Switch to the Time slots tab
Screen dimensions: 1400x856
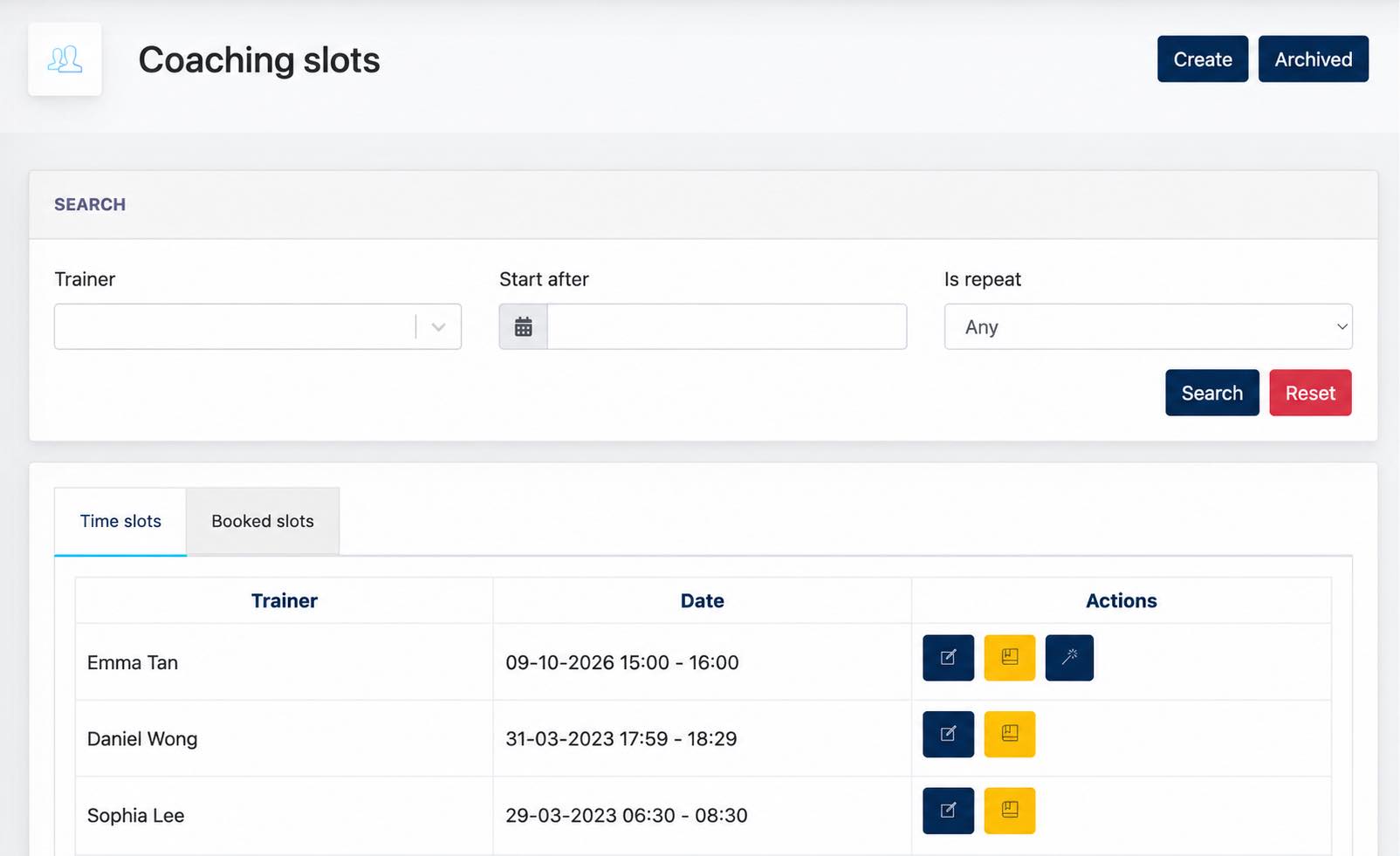point(120,521)
